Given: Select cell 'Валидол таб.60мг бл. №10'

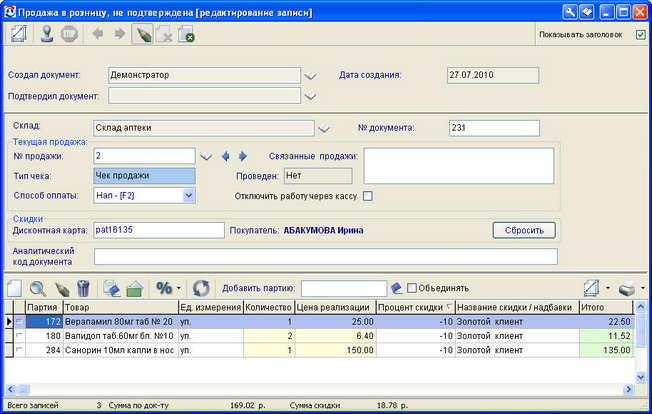Looking at the screenshot, I should click(121, 336).
